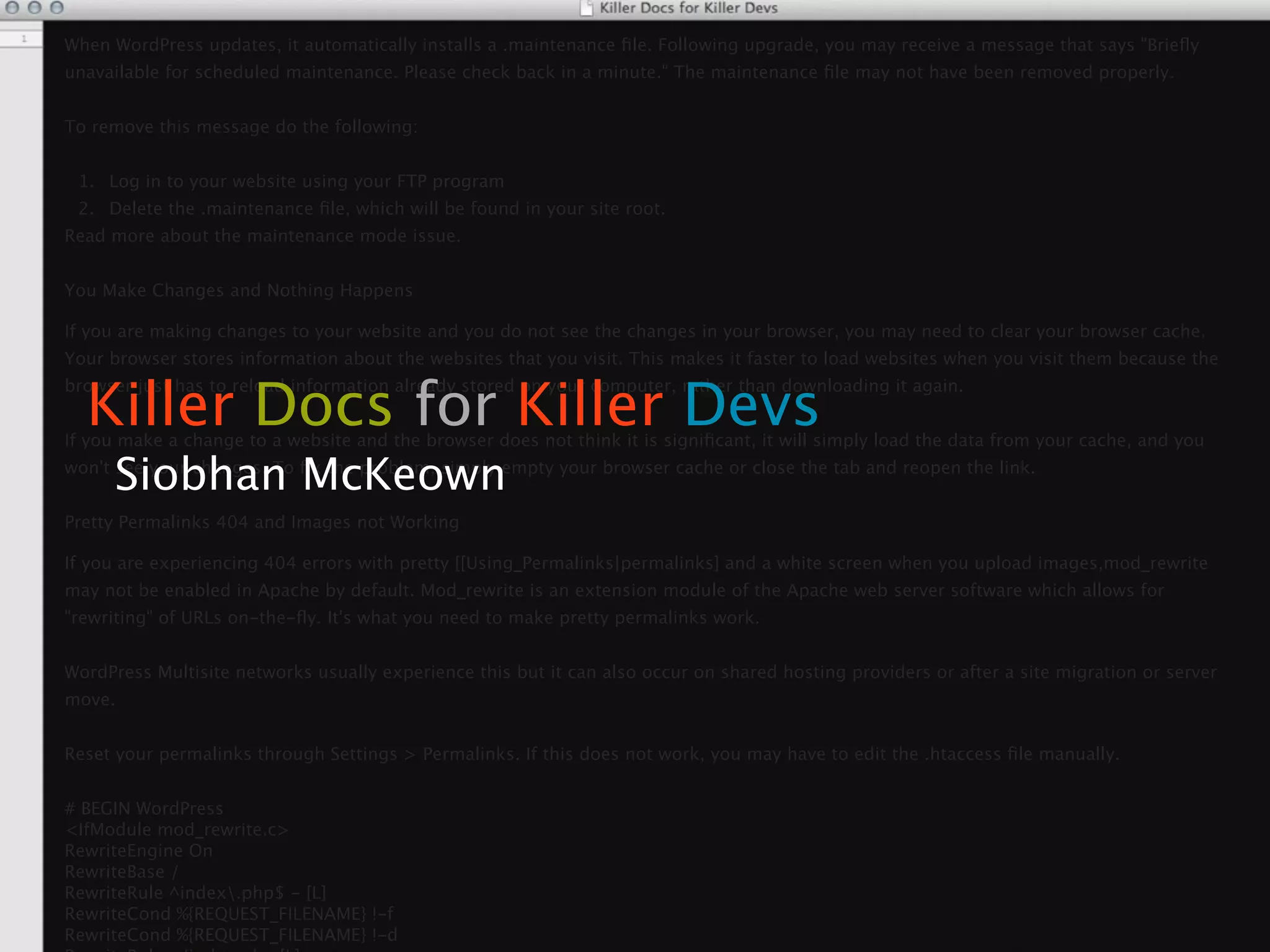The image size is (1270, 952).
Task: Select line number 1 in gutter
Action: click(x=24, y=39)
